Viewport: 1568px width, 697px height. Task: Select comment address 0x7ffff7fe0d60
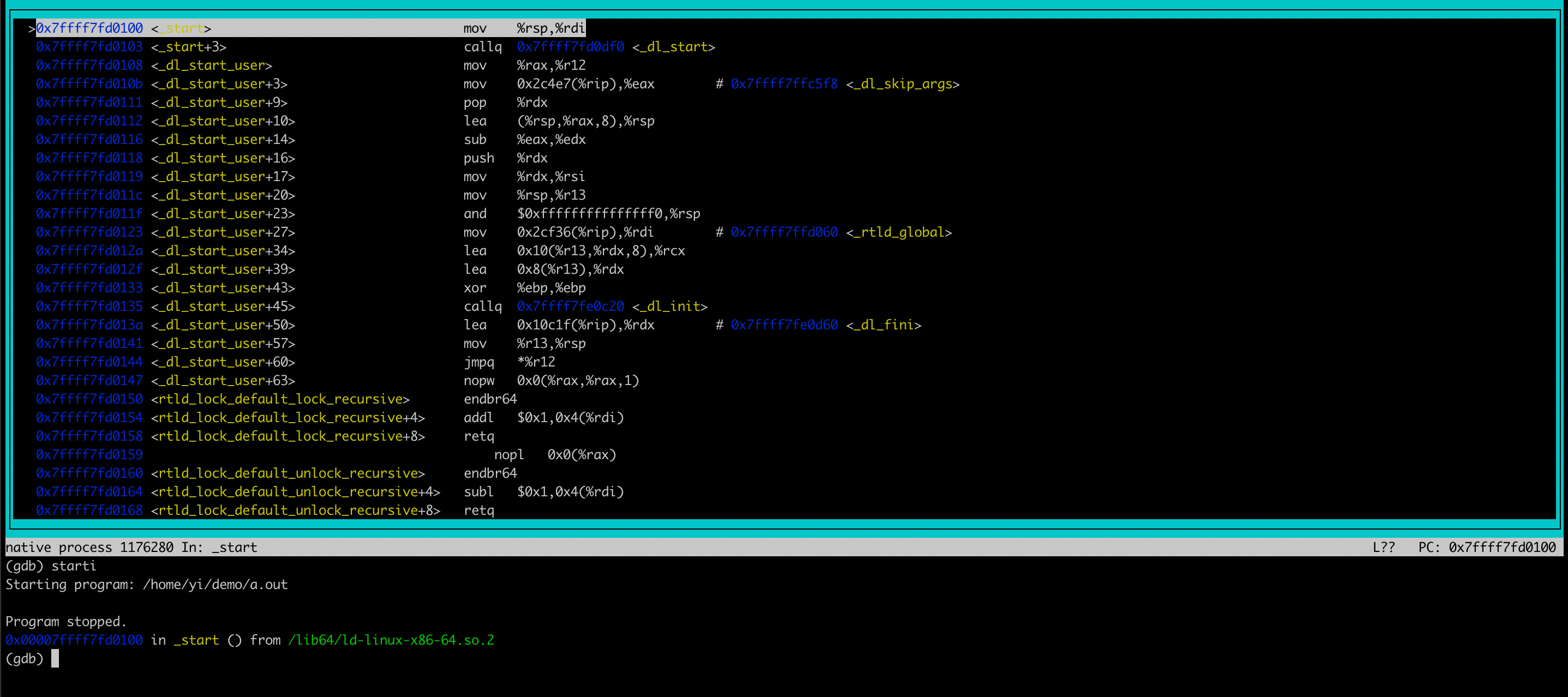784,325
